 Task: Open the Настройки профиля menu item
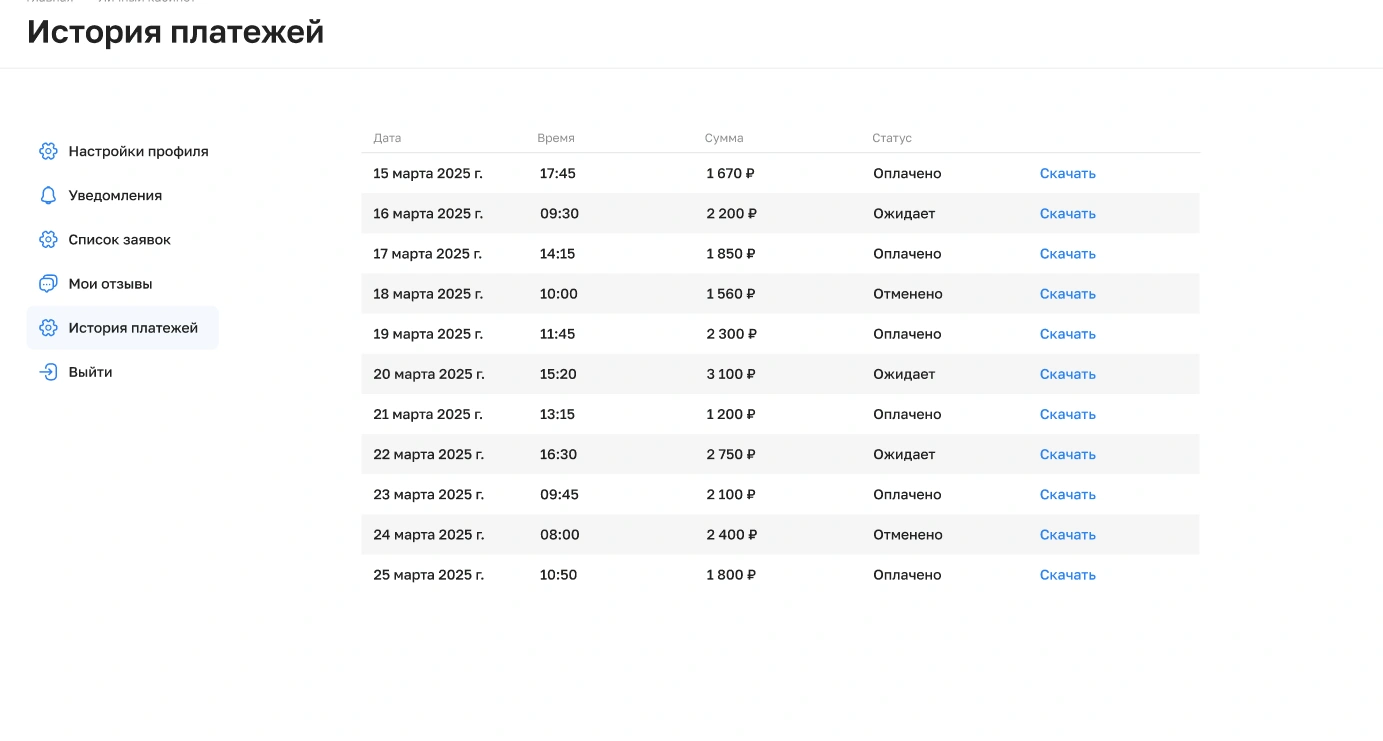click(138, 152)
